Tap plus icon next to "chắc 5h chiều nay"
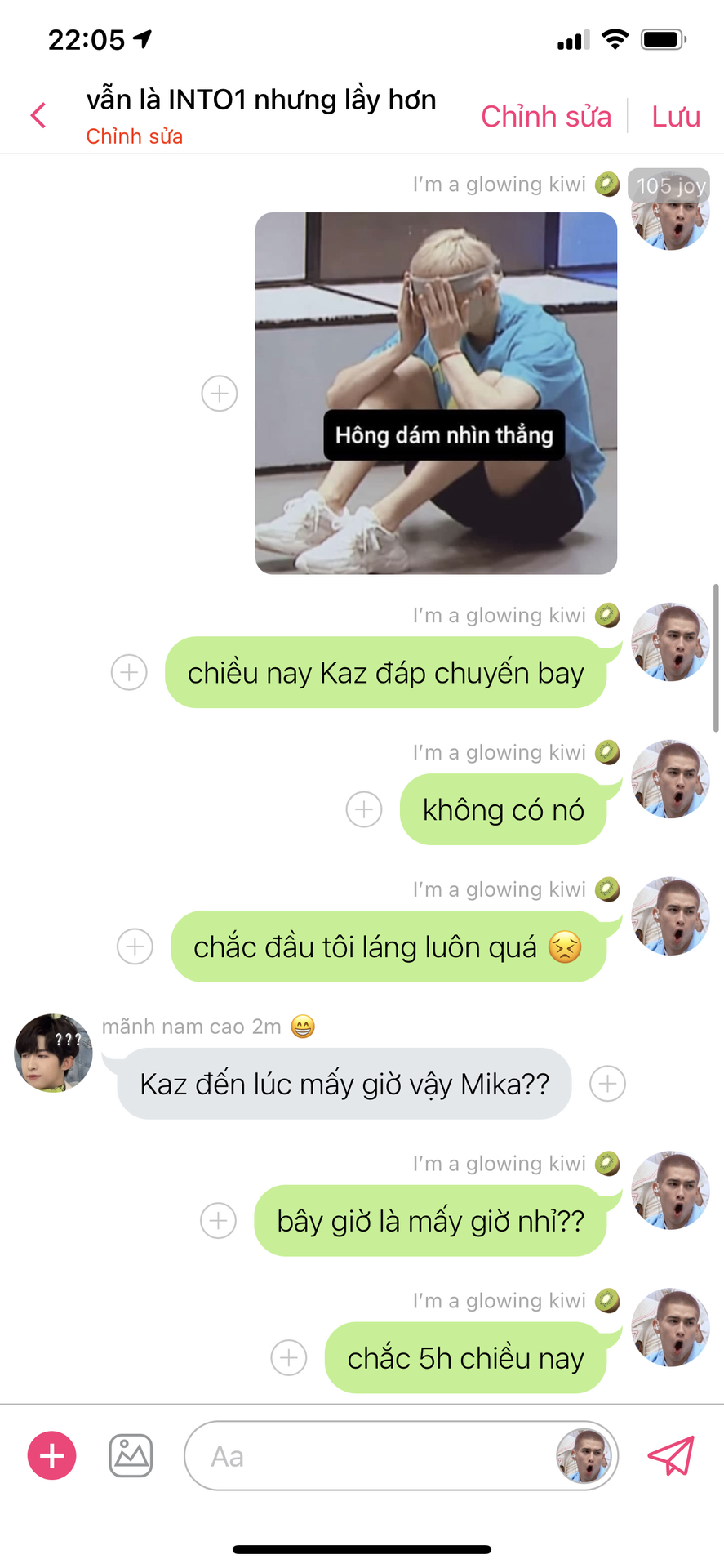The image size is (724, 1568). tap(289, 1358)
